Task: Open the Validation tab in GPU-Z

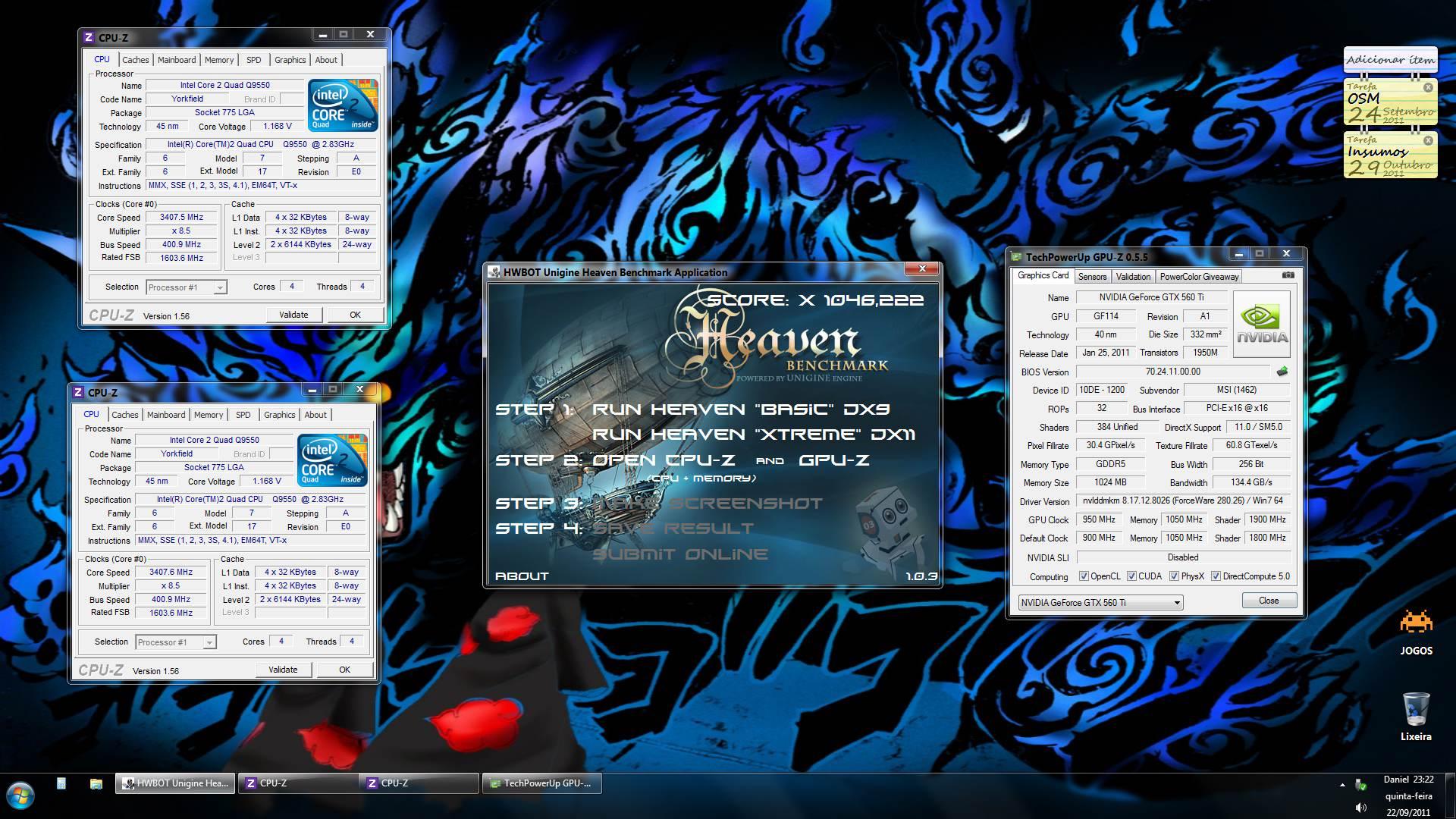Action: (x=1133, y=277)
